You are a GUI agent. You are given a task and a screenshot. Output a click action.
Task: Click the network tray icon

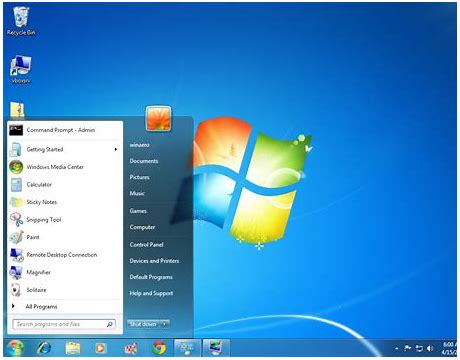(x=419, y=348)
